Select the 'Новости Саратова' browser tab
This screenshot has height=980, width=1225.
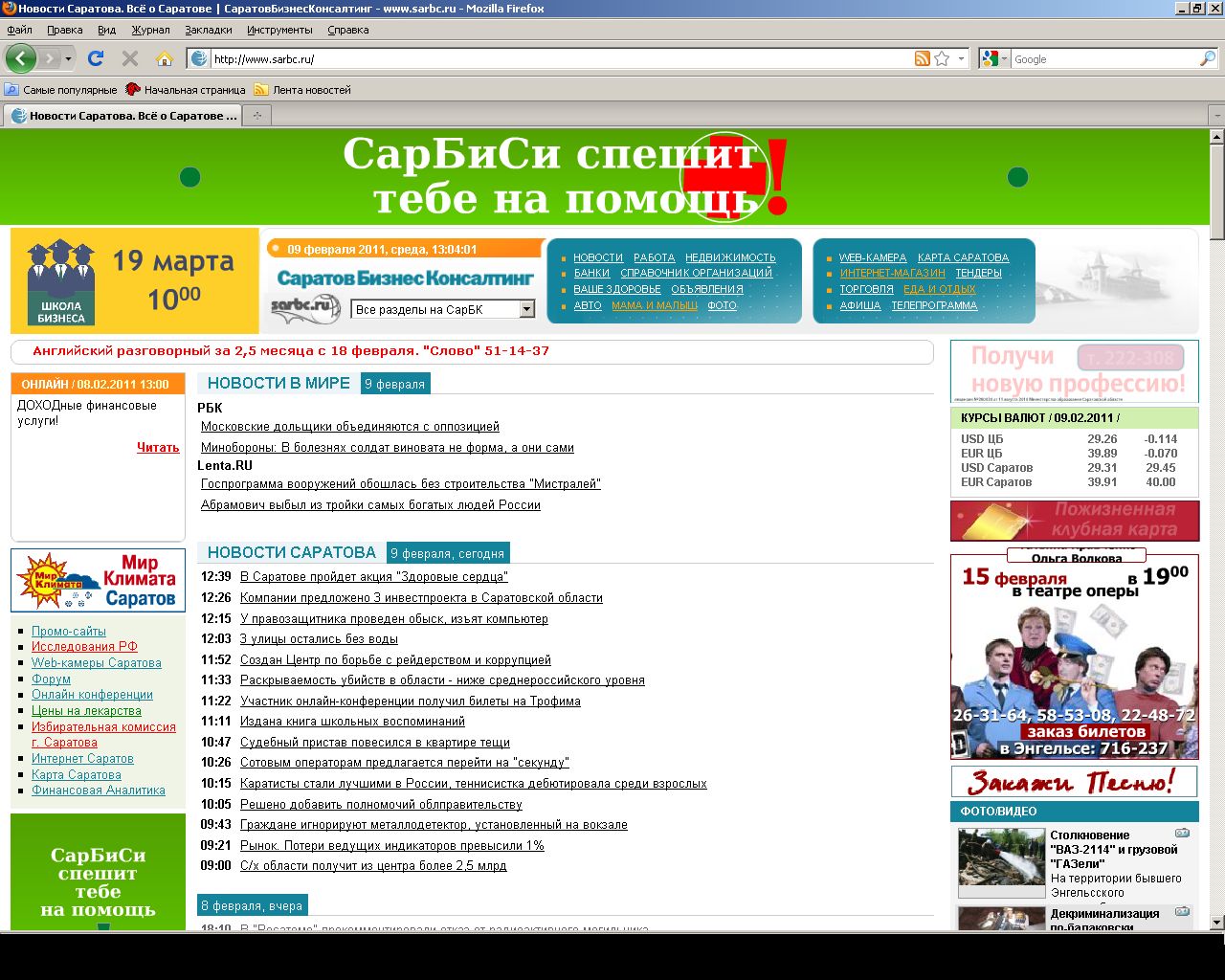(122, 115)
